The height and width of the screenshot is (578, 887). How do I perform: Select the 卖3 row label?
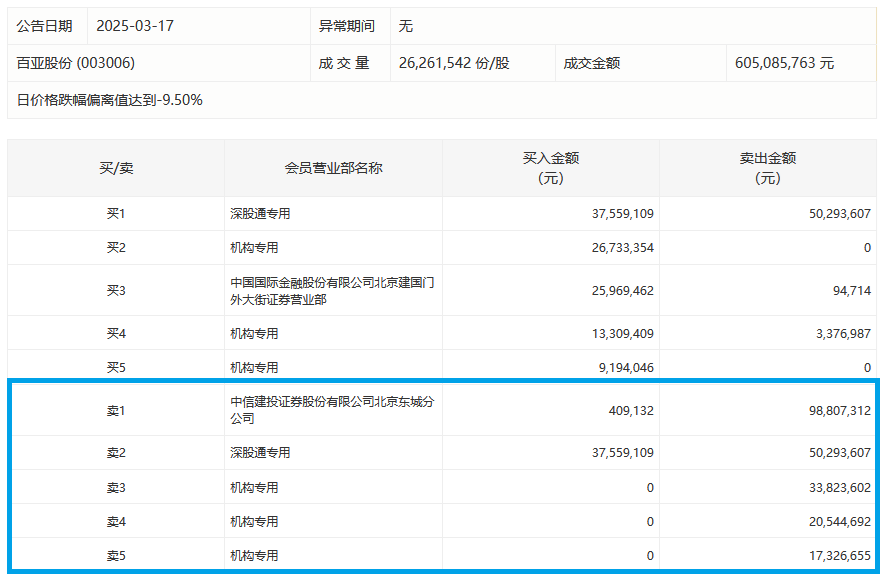click(x=117, y=488)
